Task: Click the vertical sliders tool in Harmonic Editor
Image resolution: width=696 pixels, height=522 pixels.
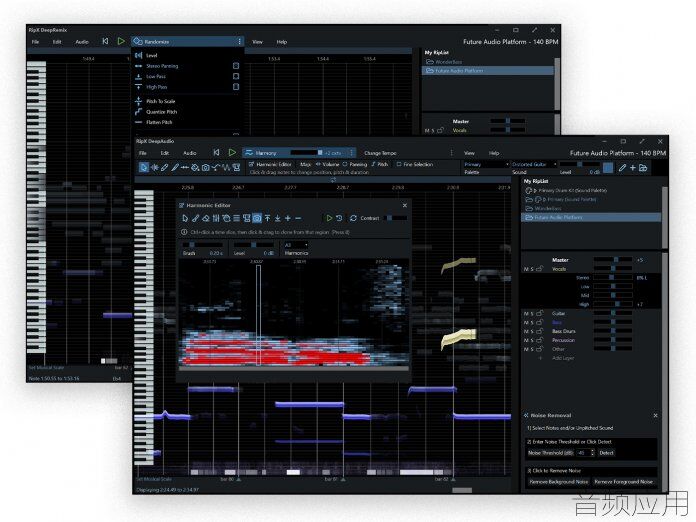Action: (x=216, y=218)
